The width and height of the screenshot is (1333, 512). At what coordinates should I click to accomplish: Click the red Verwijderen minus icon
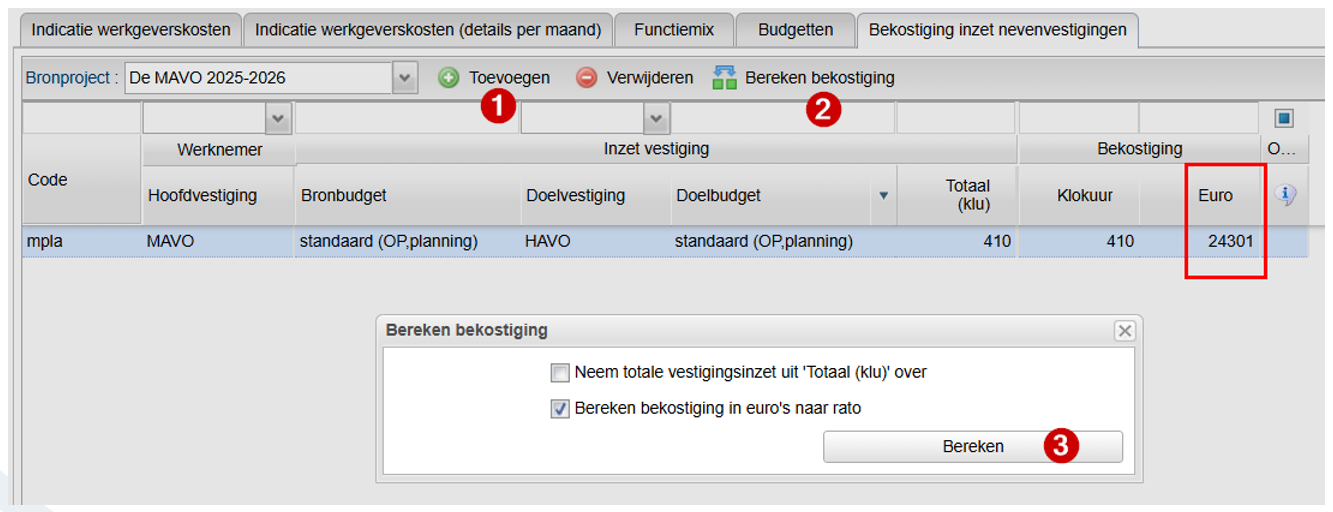coord(586,77)
